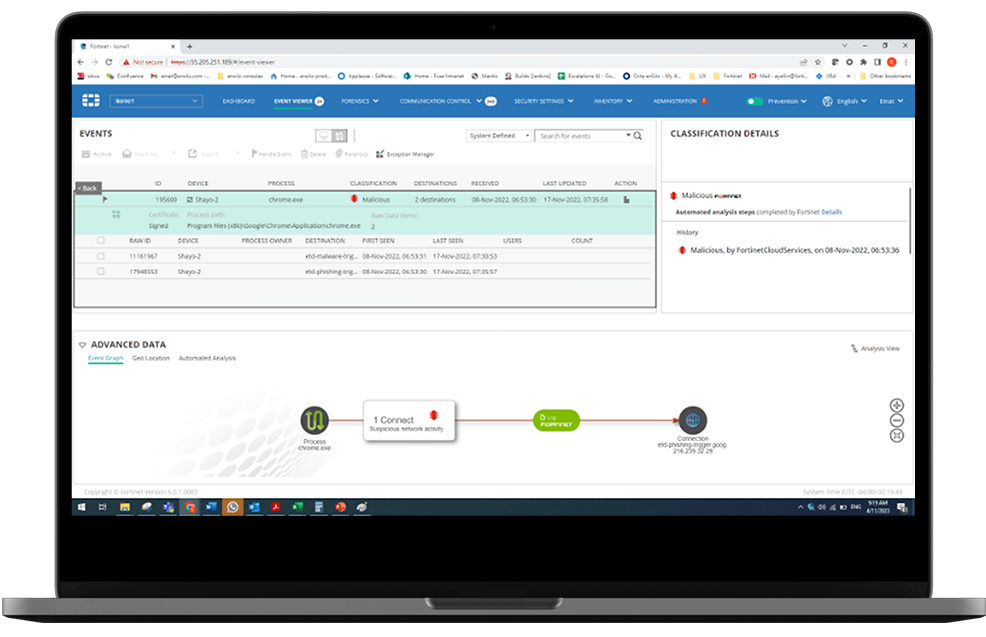Open Adobe Acrobat from the taskbar
The image size is (986, 637).
coord(275,507)
